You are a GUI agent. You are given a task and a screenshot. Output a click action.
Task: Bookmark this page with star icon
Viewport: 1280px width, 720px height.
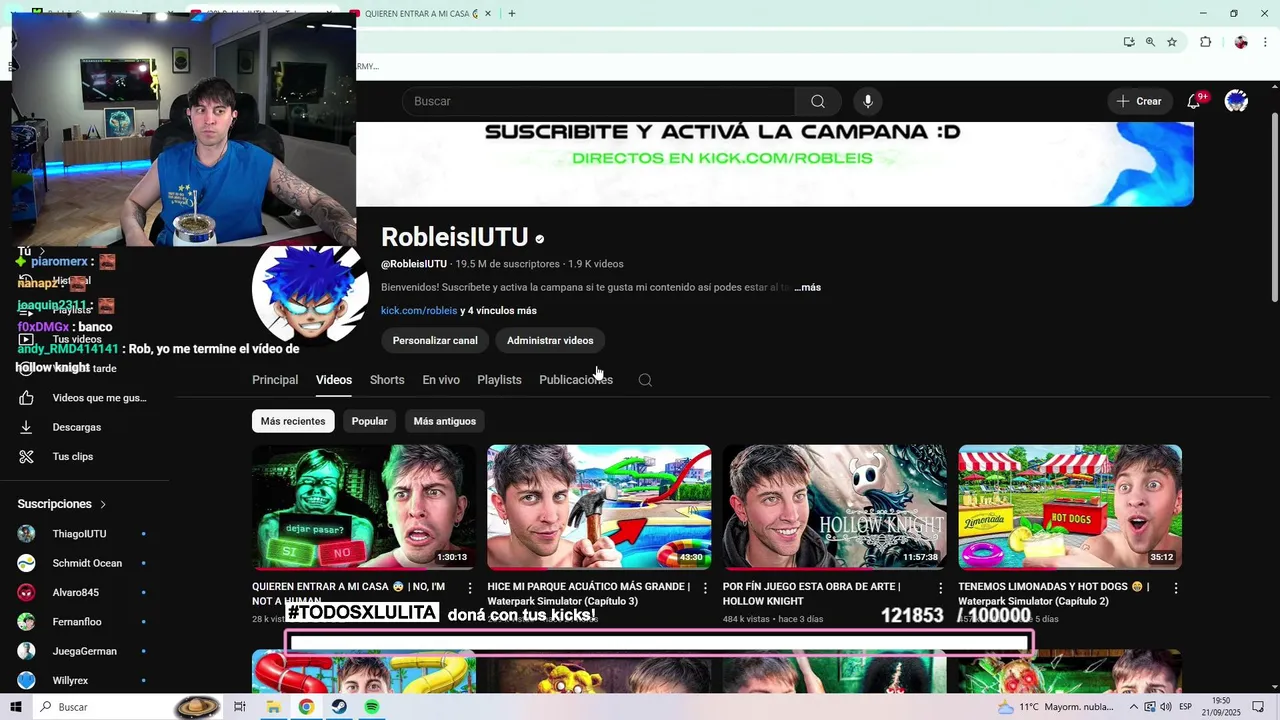click(x=1172, y=42)
